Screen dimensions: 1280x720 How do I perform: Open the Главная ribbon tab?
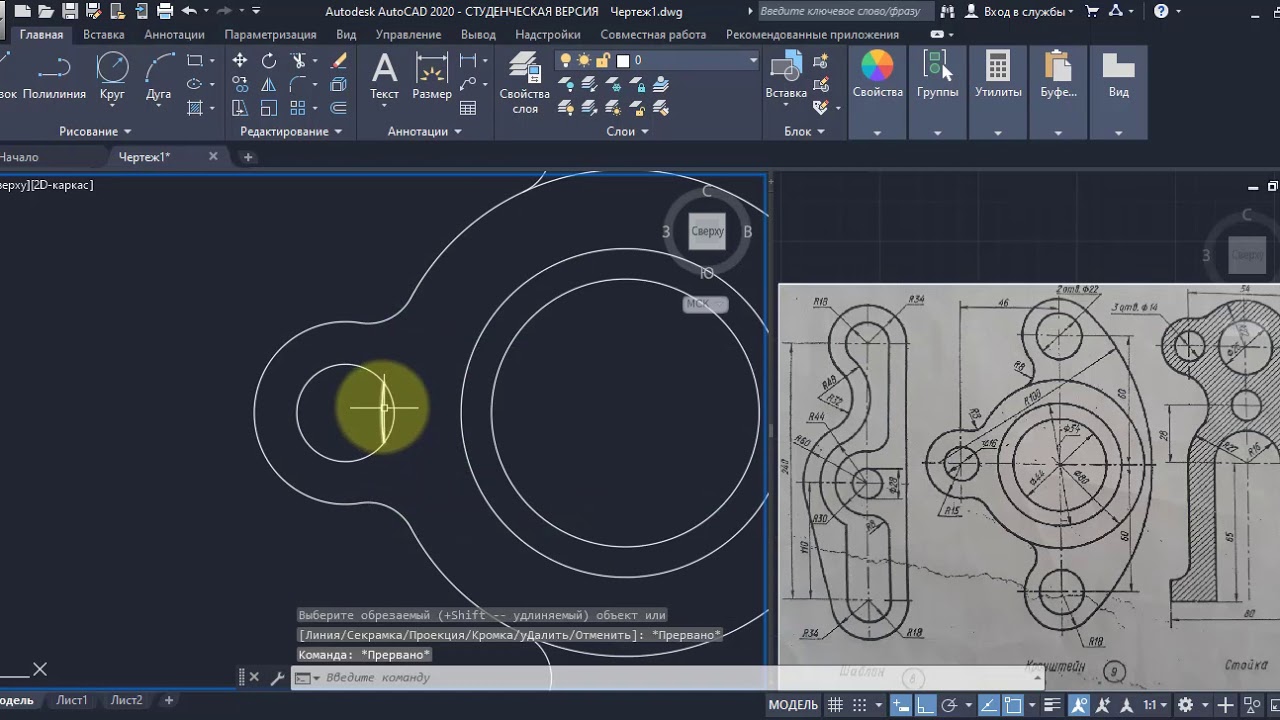point(41,34)
